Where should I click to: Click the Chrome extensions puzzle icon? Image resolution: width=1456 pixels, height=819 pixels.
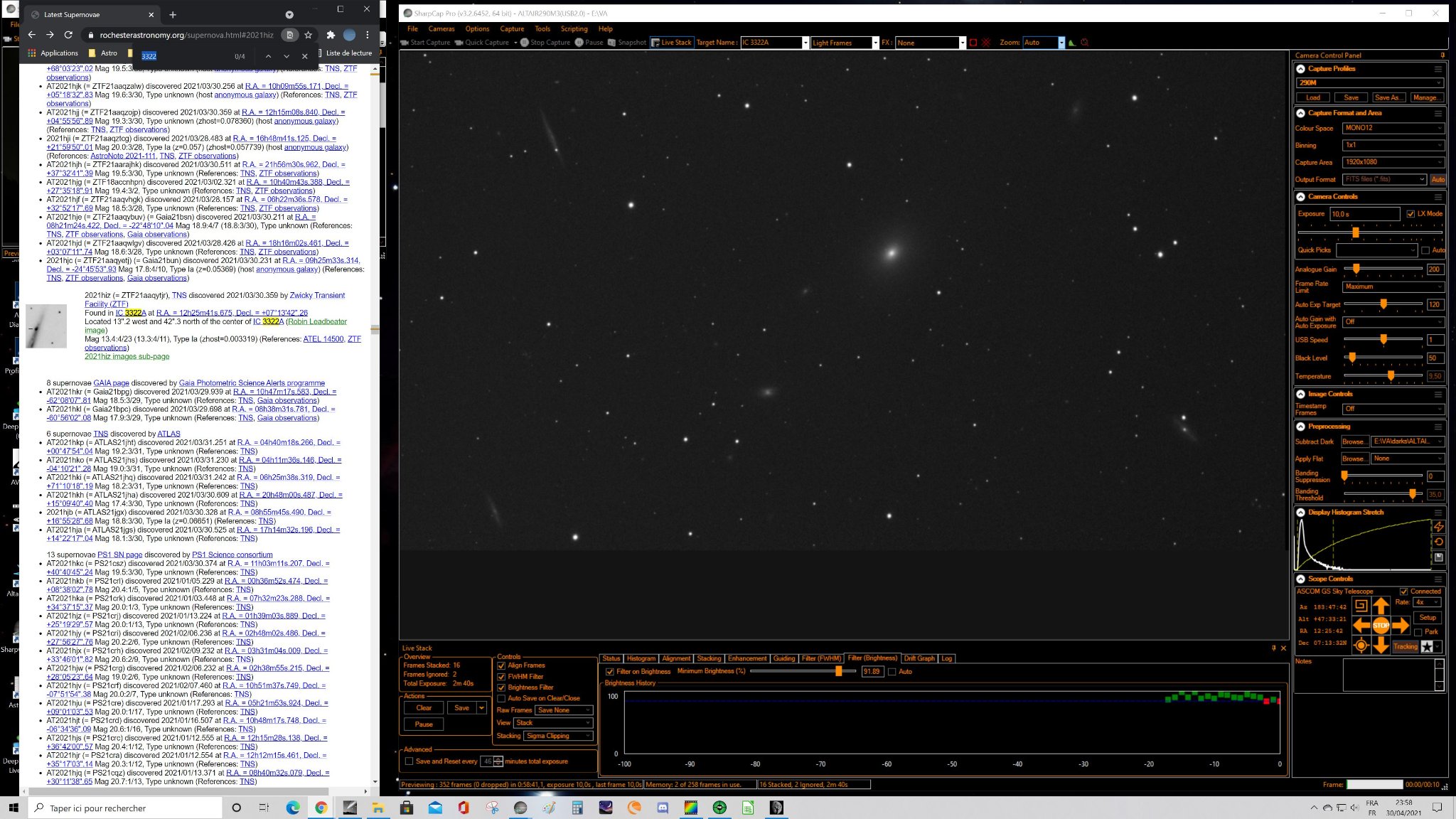(331, 35)
